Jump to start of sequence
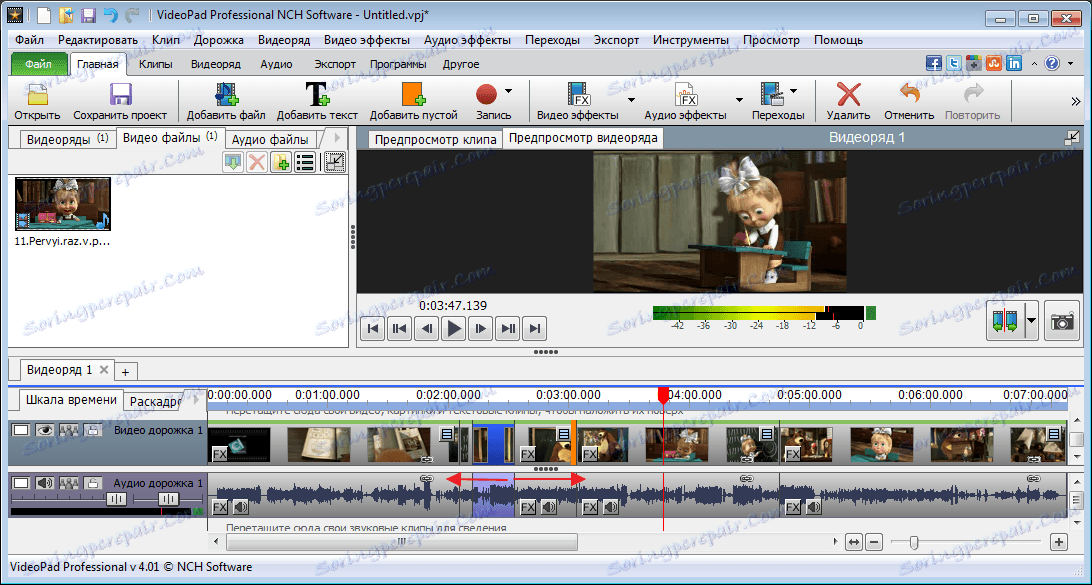The width and height of the screenshot is (1092, 585). pyautogui.click(x=373, y=328)
